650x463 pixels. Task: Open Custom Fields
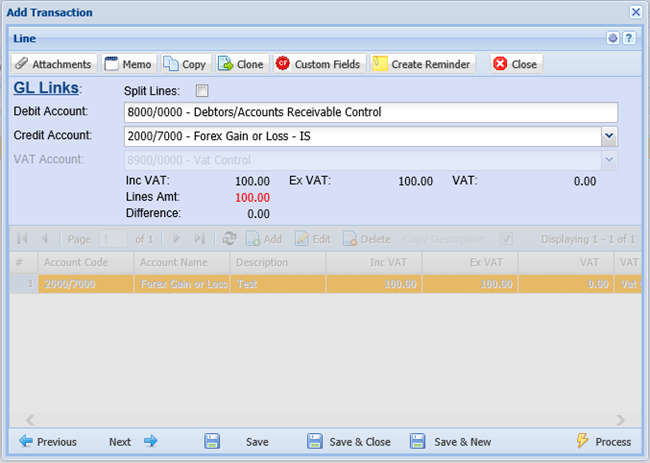[318, 64]
